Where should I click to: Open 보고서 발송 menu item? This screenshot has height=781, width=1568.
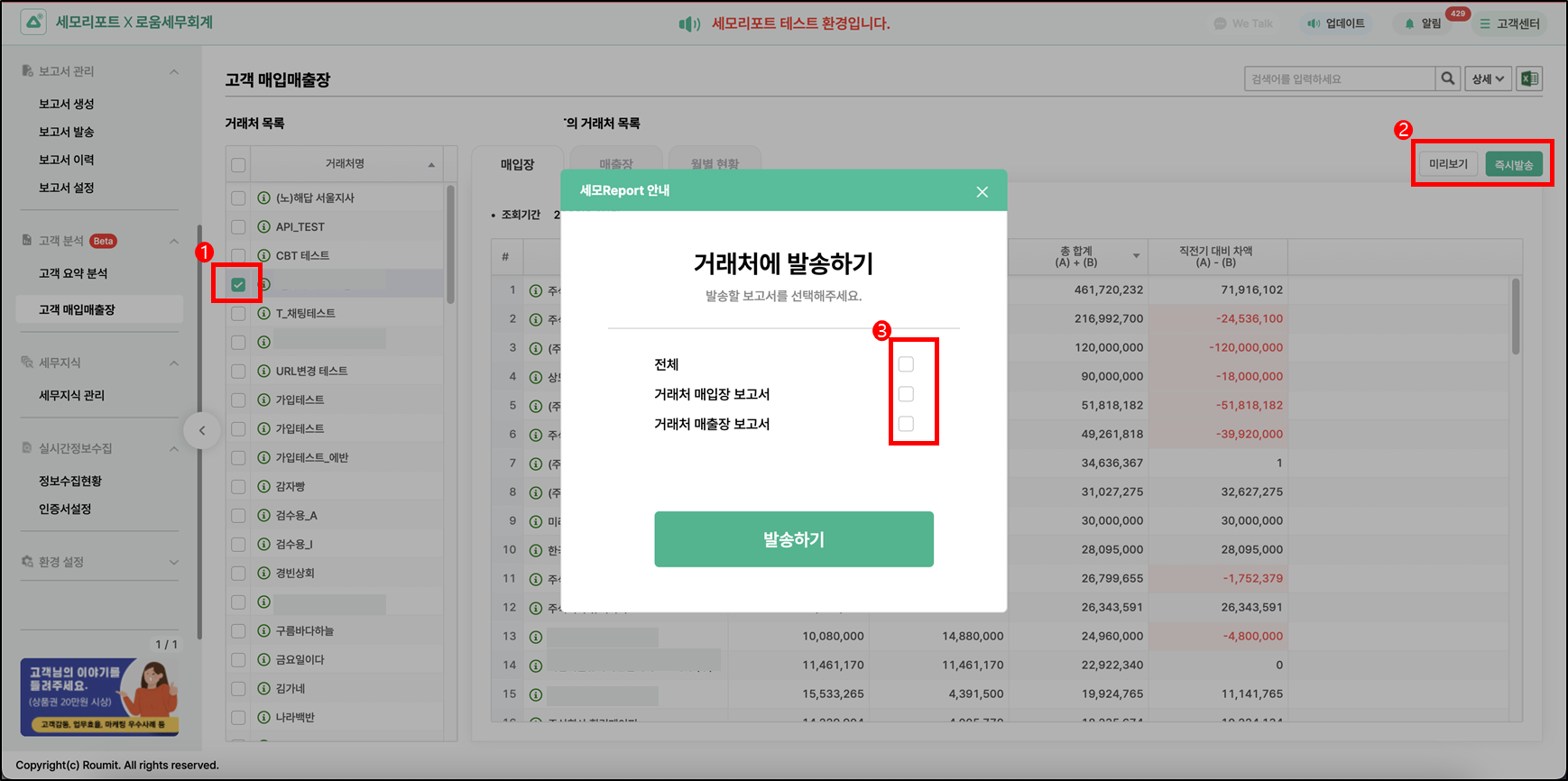coord(66,132)
